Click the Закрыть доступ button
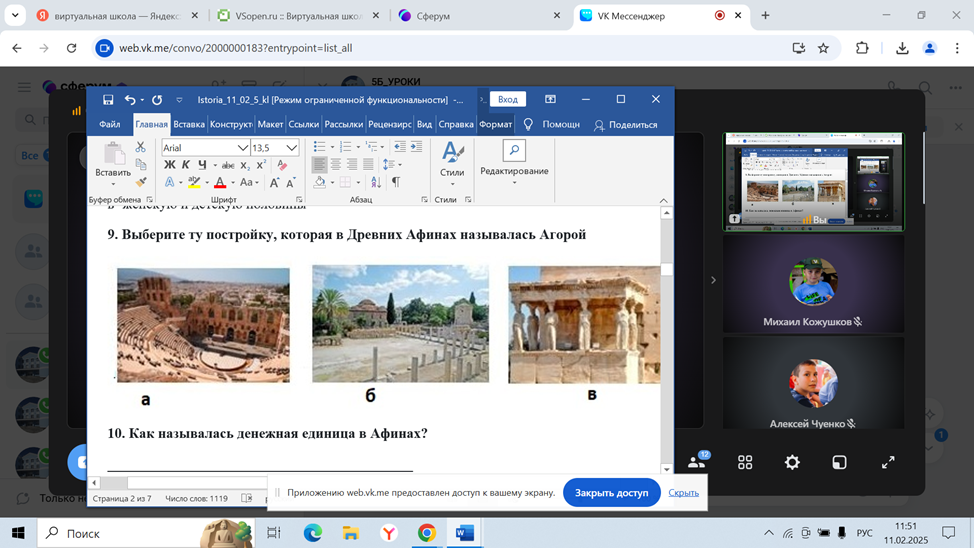 611,493
